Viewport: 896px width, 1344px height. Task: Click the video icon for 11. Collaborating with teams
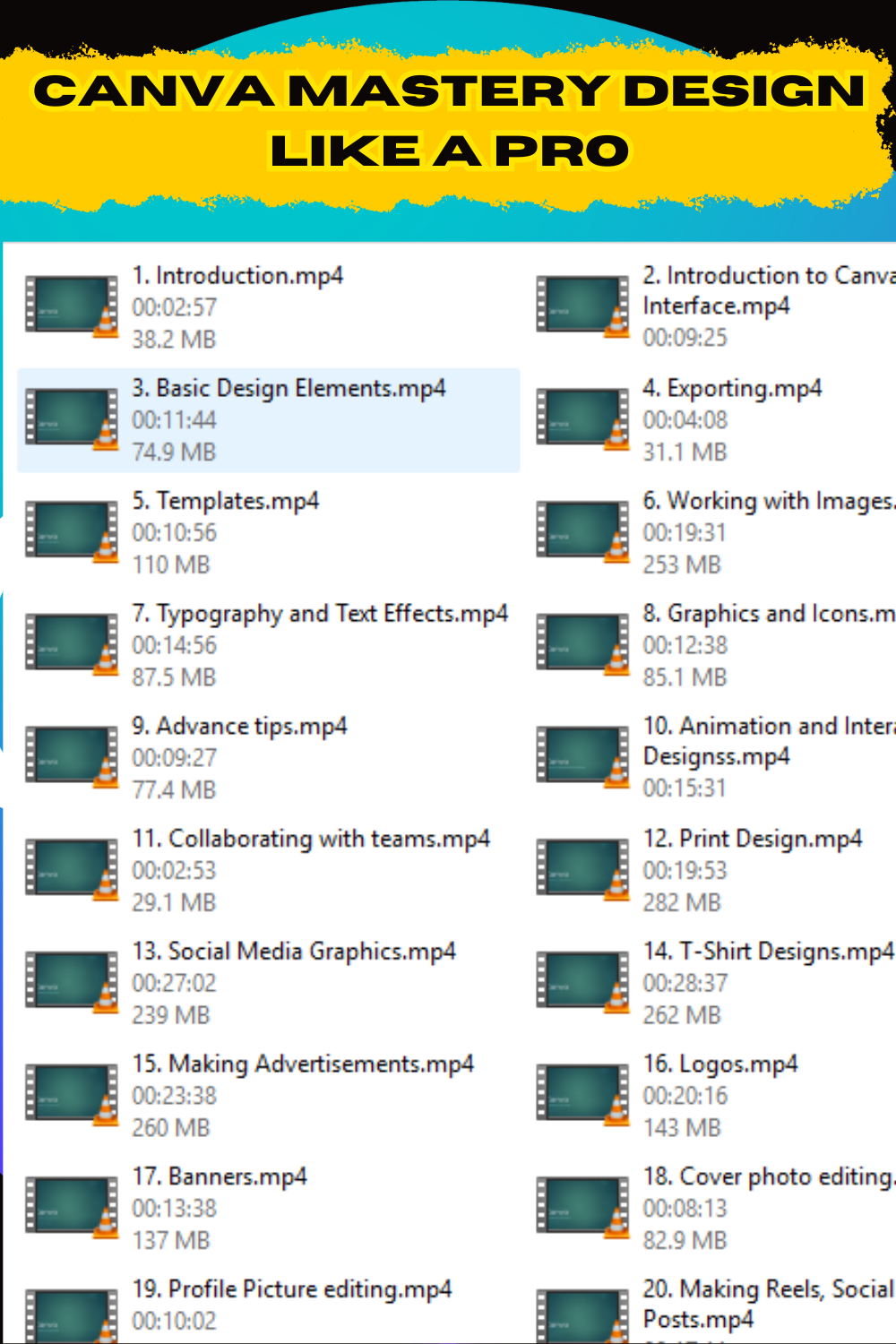(72, 871)
